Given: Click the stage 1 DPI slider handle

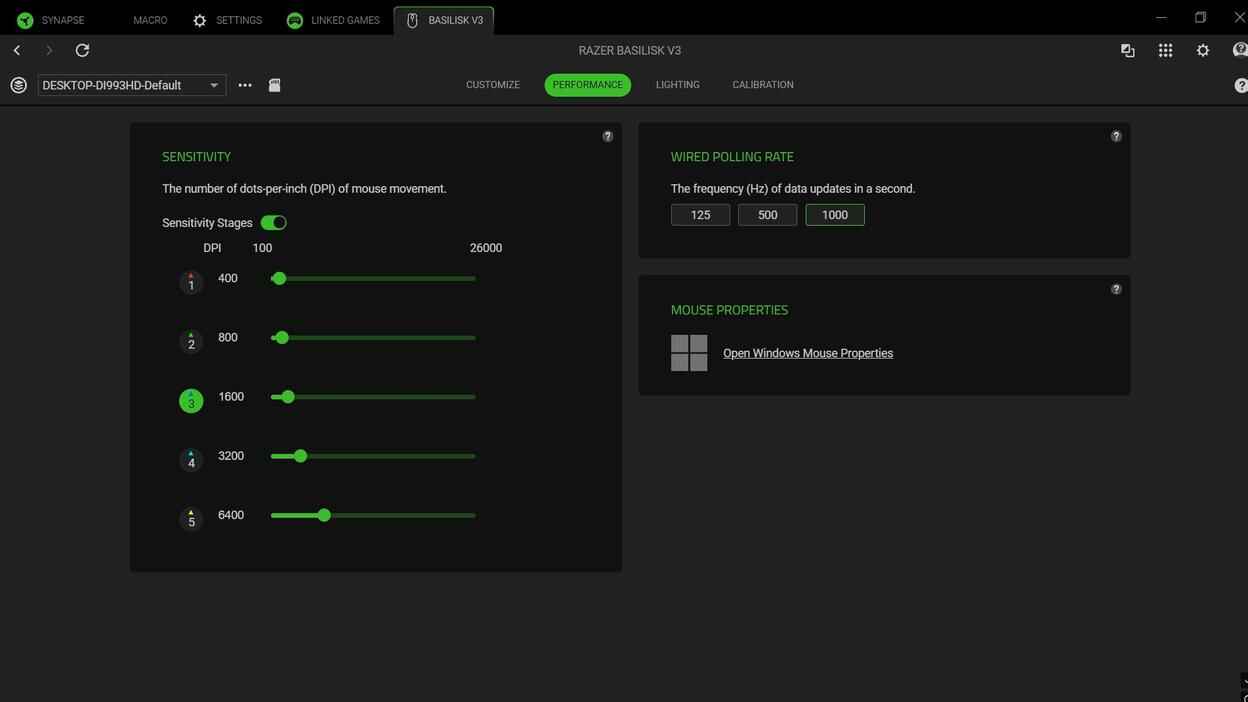Looking at the screenshot, I should pos(279,278).
